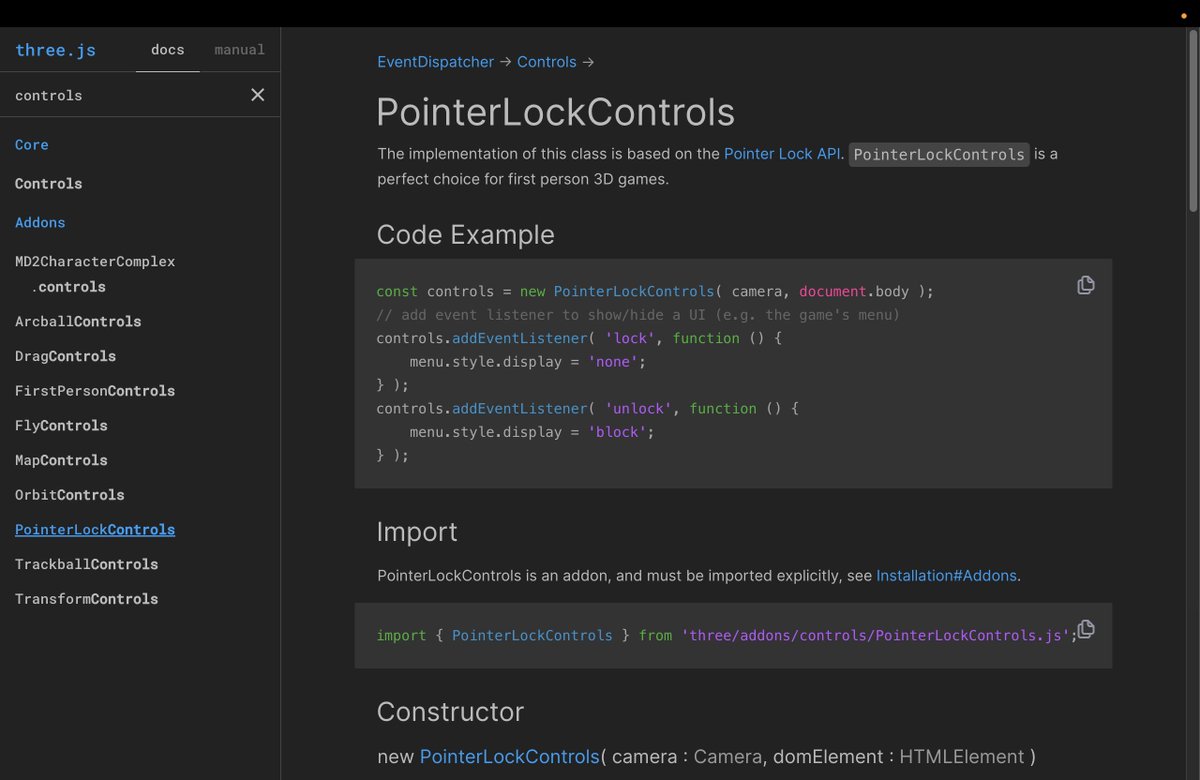Select the Controls entry under Core
This screenshot has height=780, width=1200.
49,184
